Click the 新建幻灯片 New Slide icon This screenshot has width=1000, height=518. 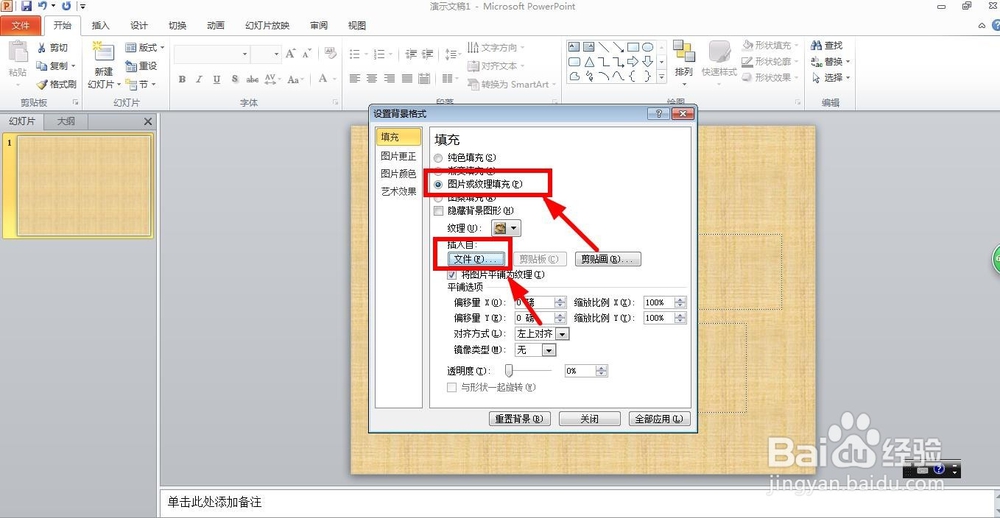[103, 53]
